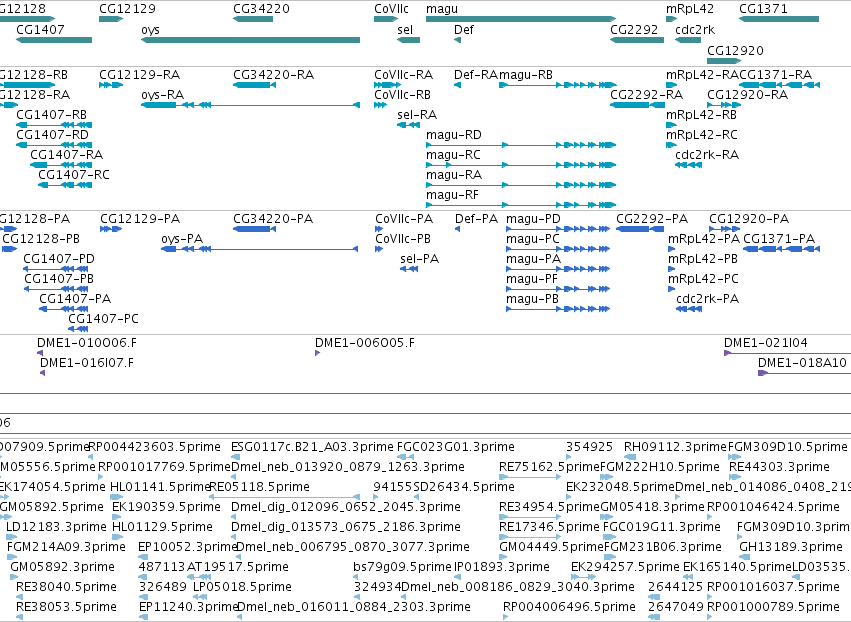The width and height of the screenshot is (851, 622).
Task: Select transcript CG1371-RA
Action: click(779, 85)
